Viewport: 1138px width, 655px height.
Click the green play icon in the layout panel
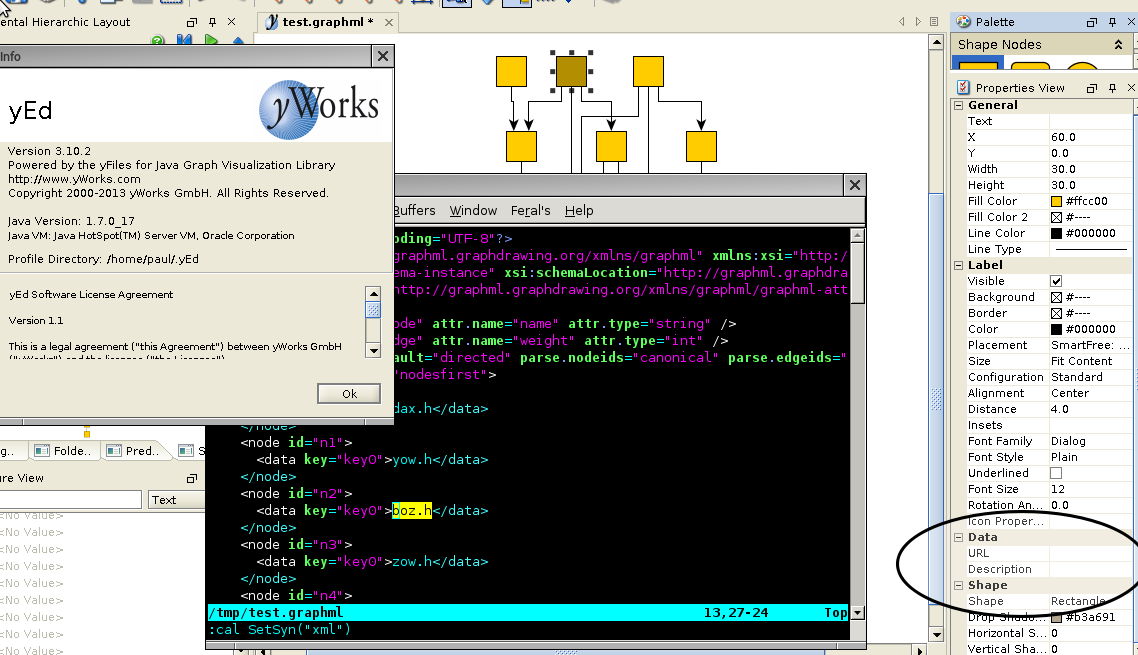pos(211,40)
